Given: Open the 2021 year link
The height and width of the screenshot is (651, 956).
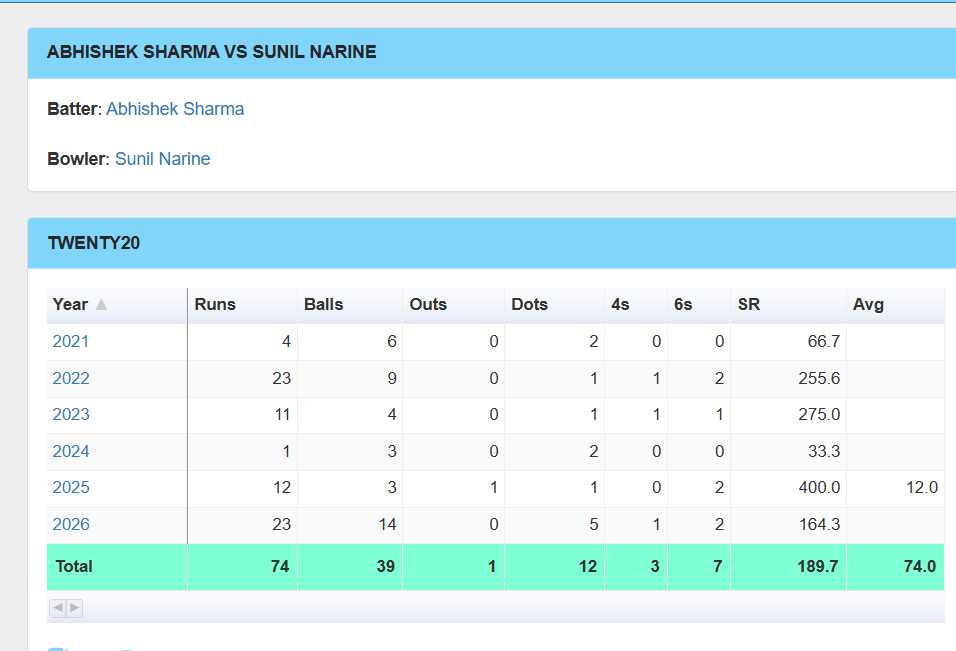Looking at the screenshot, I should pos(71,341).
